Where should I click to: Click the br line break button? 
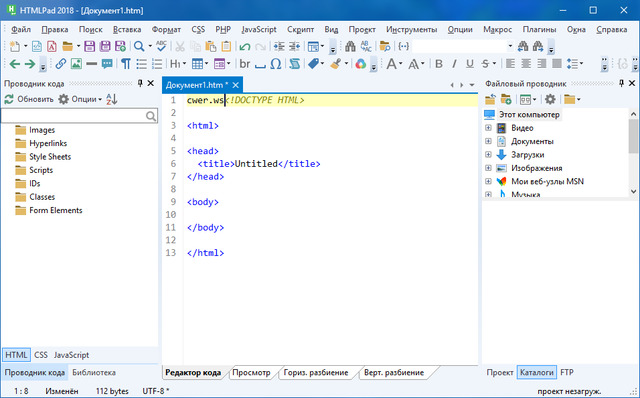pyautogui.click(x=244, y=64)
